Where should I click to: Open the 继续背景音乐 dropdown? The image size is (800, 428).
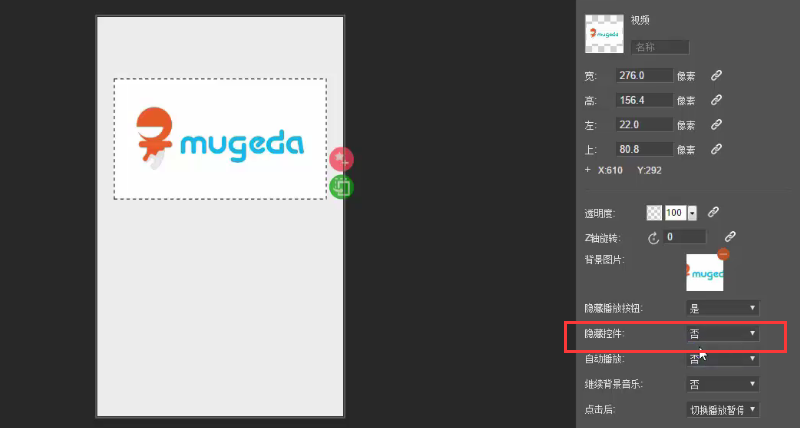pyautogui.click(x=722, y=384)
